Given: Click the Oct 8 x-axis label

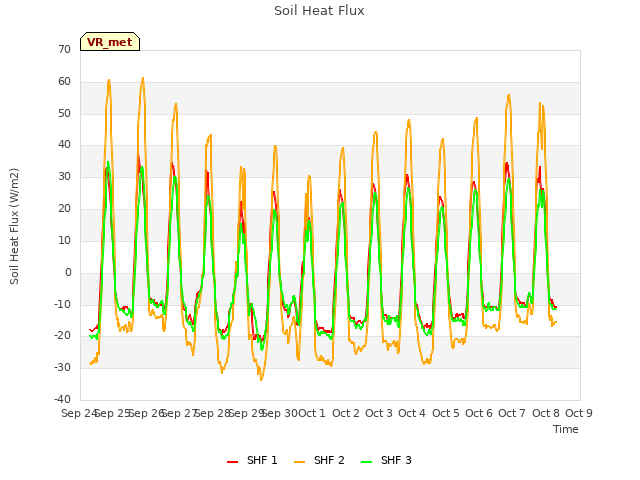Looking at the screenshot, I should tap(546, 413).
